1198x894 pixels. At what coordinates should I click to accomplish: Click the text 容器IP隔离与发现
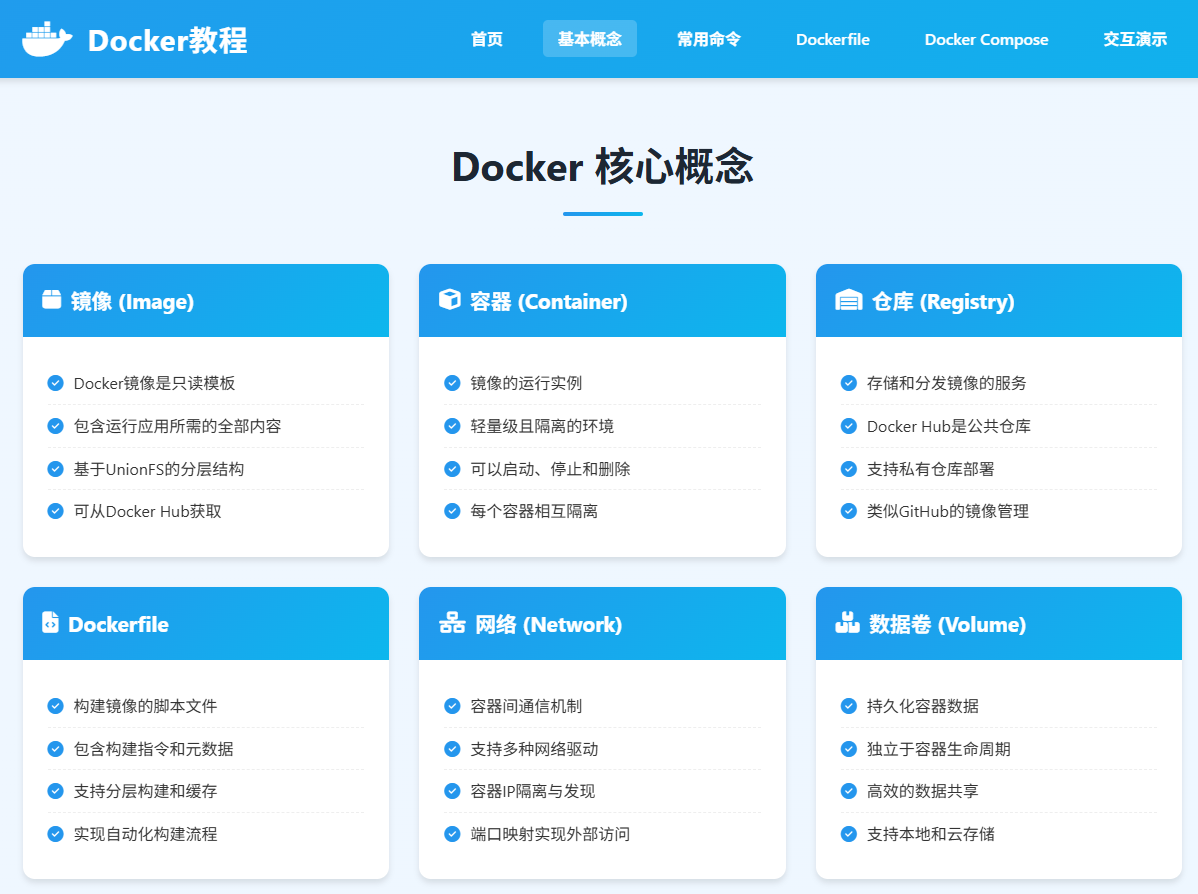[533, 791]
